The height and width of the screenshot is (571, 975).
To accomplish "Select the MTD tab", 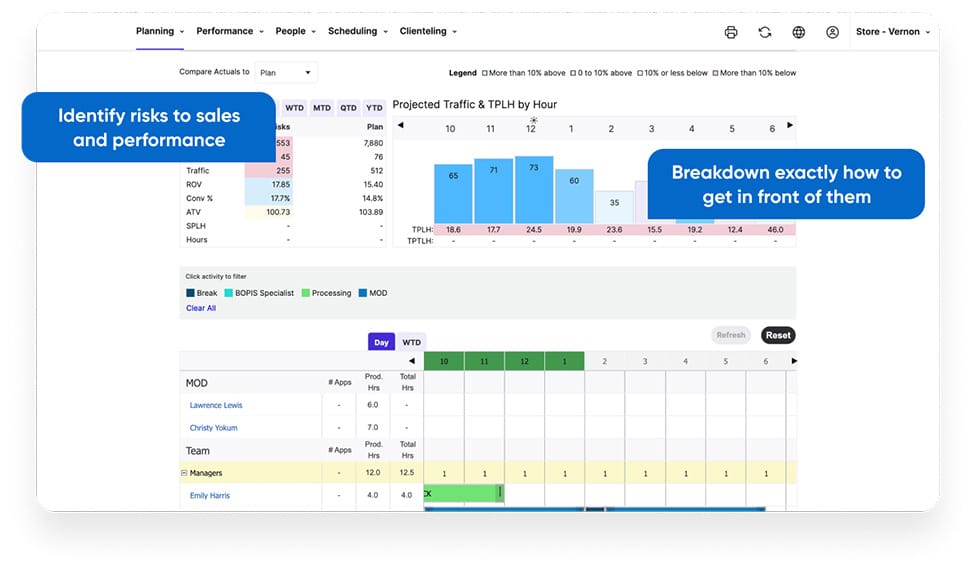I will (x=321, y=108).
